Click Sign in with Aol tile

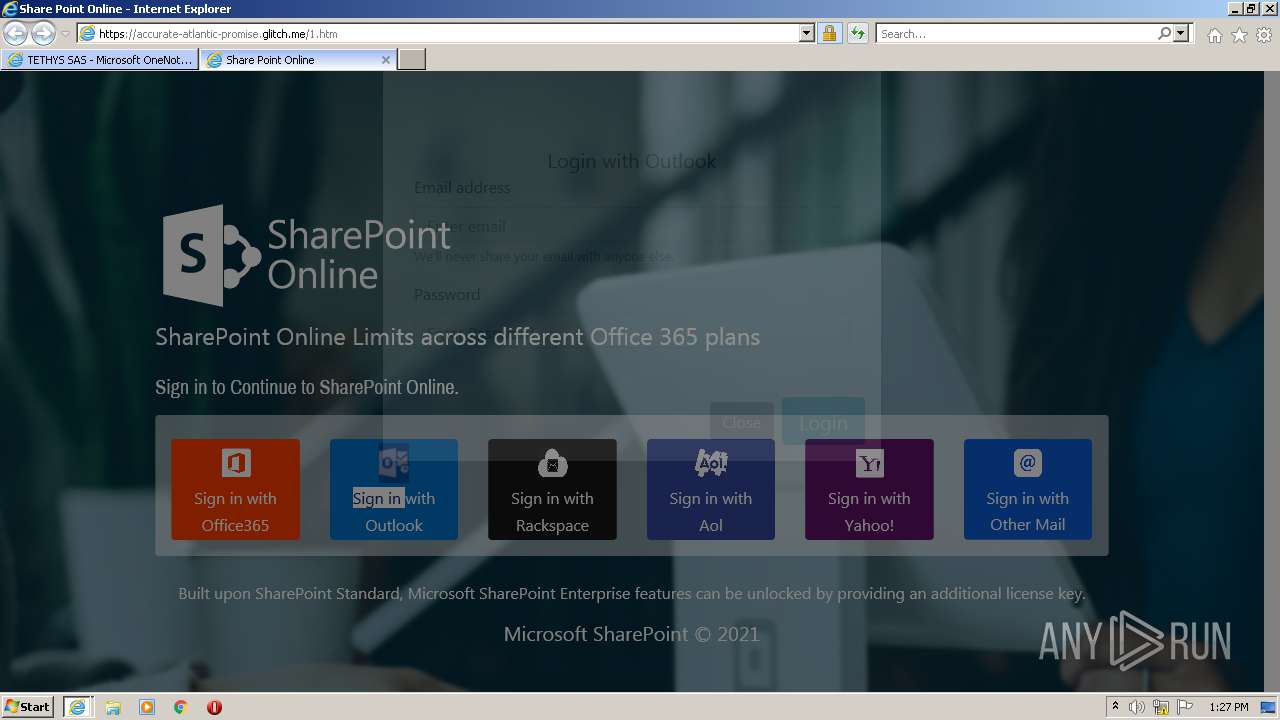coord(711,489)
